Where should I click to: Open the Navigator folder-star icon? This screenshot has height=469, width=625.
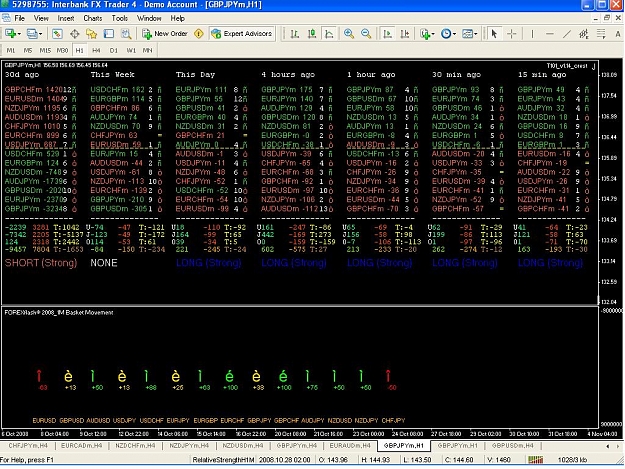pos(92,34)
